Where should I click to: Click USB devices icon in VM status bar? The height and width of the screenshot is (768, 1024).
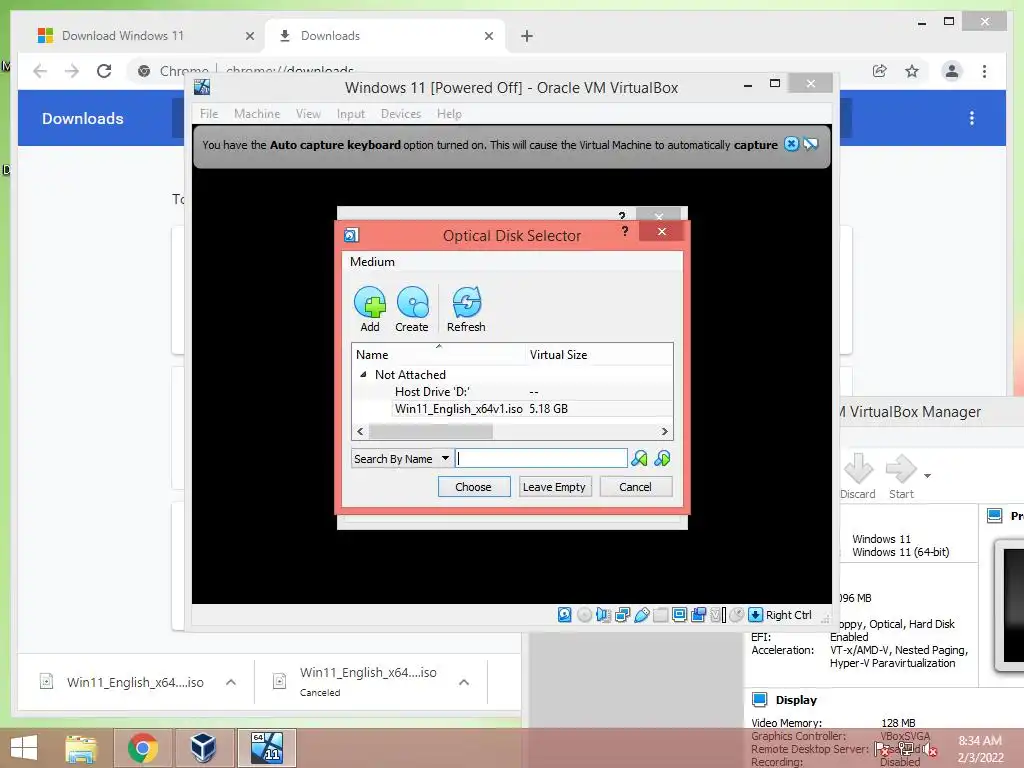pos(641,615)
